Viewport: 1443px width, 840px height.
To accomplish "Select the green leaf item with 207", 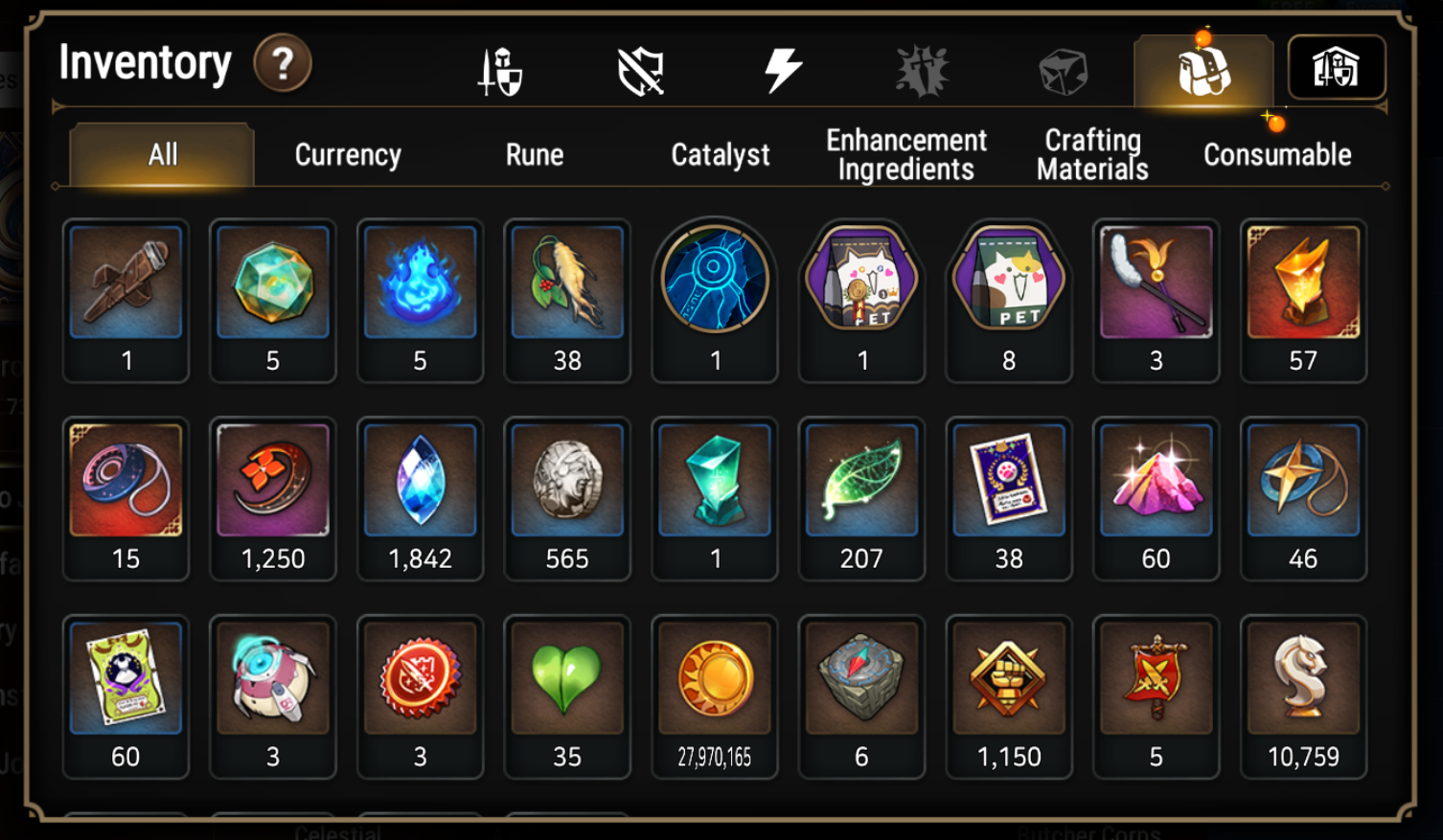I will click(861, 499).
